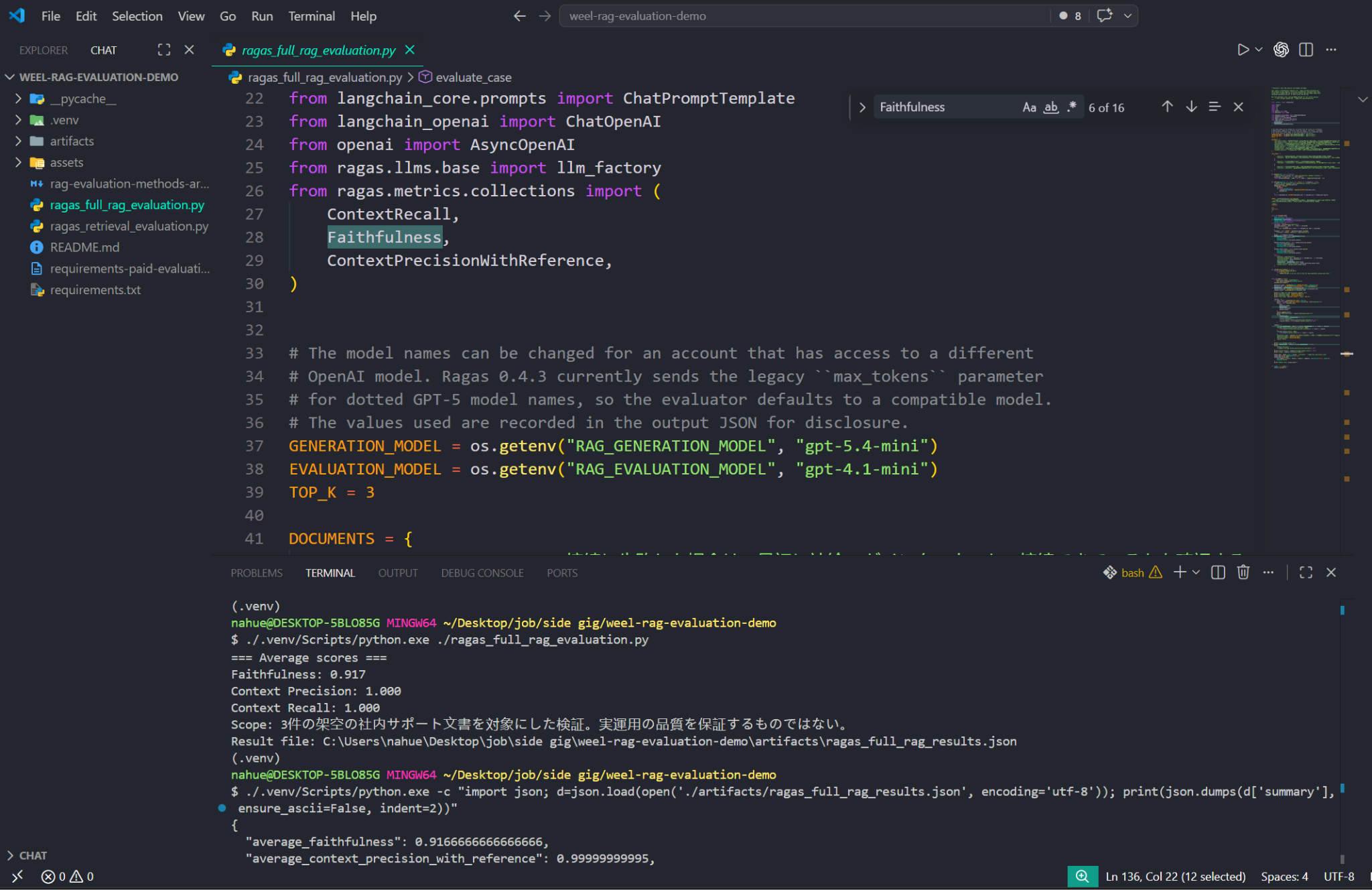Viewport: 1372px width, 890px height.
Task: Kill terminal with the trash icon
Action: (x=1243, y=572)
